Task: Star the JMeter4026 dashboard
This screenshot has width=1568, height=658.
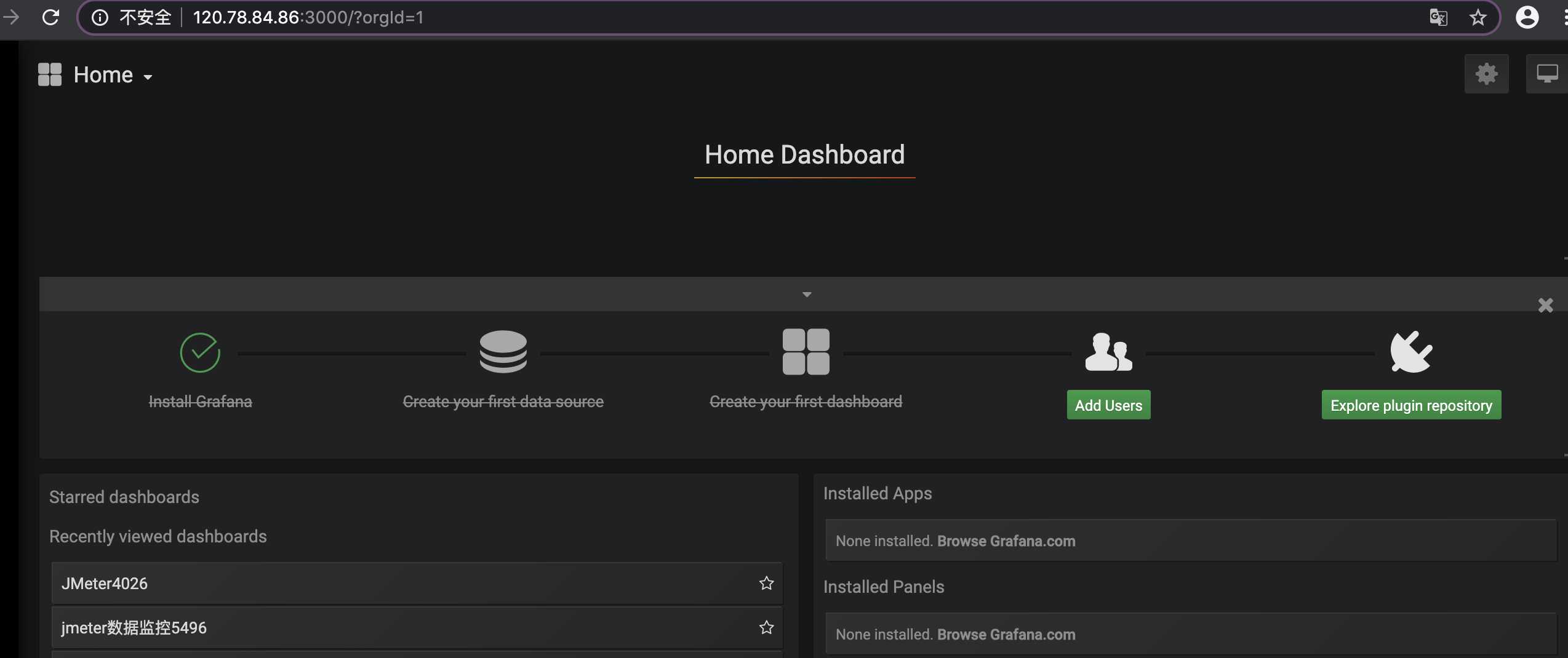Action: point(766,583)
